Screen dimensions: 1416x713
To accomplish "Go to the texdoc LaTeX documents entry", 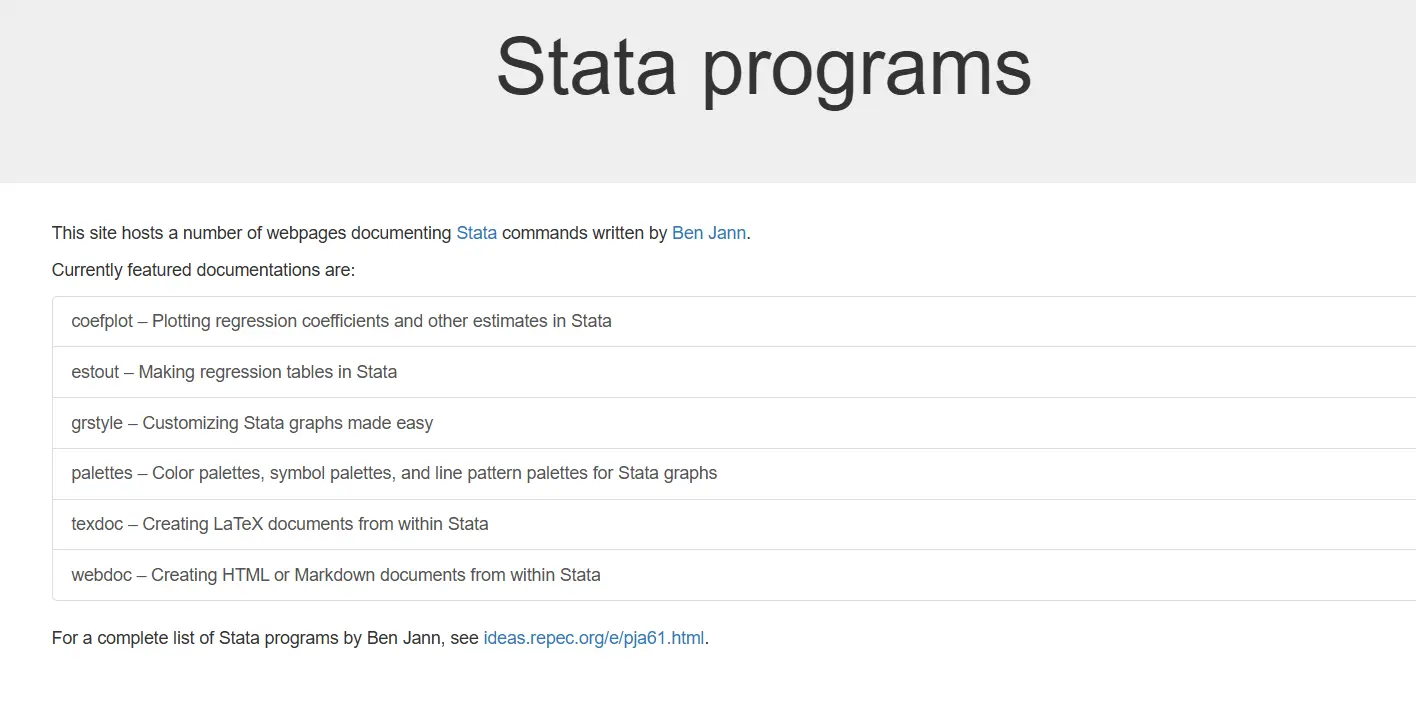I will (734, 524).
